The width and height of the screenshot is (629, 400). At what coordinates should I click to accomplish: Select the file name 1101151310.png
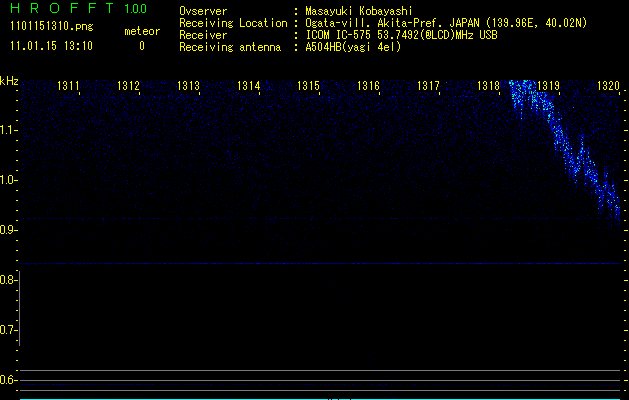coord(52,27)
